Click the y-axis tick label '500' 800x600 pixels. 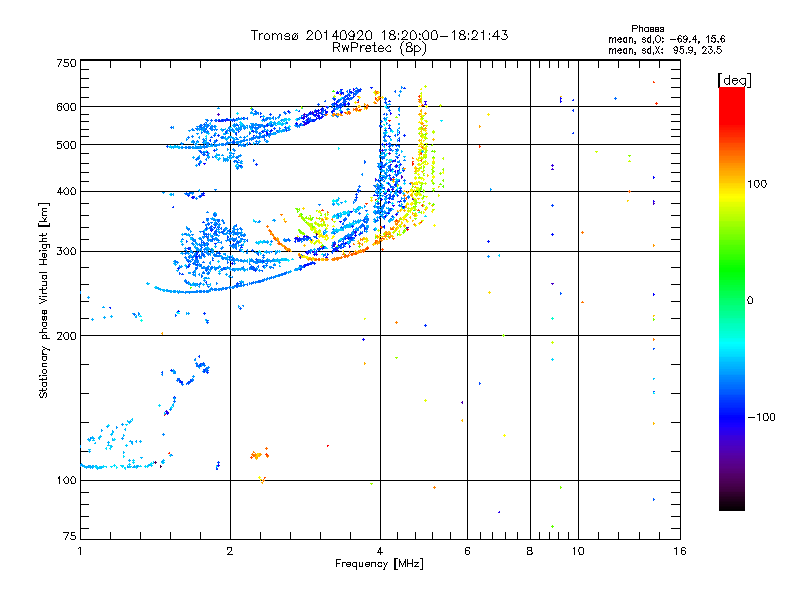coord(66,145)
